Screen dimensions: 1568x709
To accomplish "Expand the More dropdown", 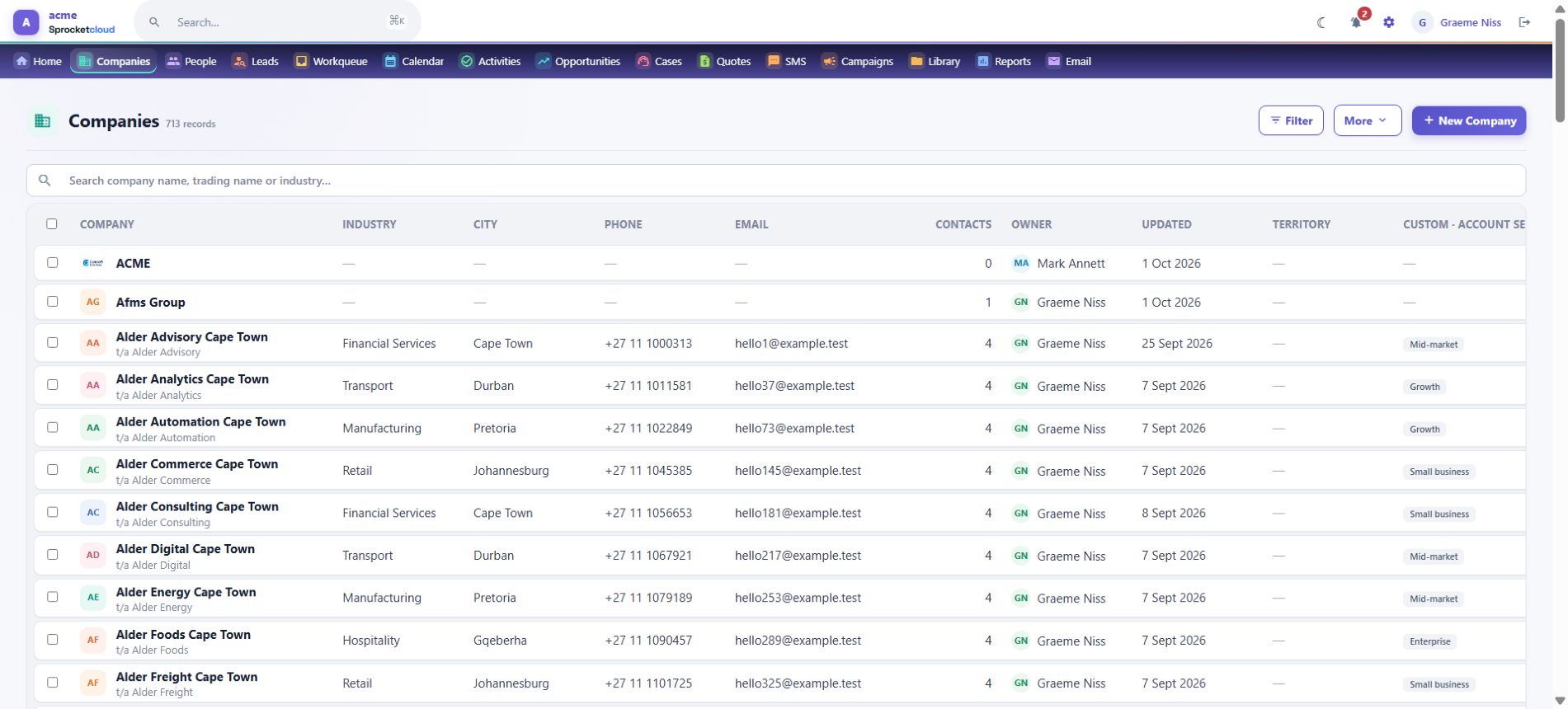I will (1367, 120).
